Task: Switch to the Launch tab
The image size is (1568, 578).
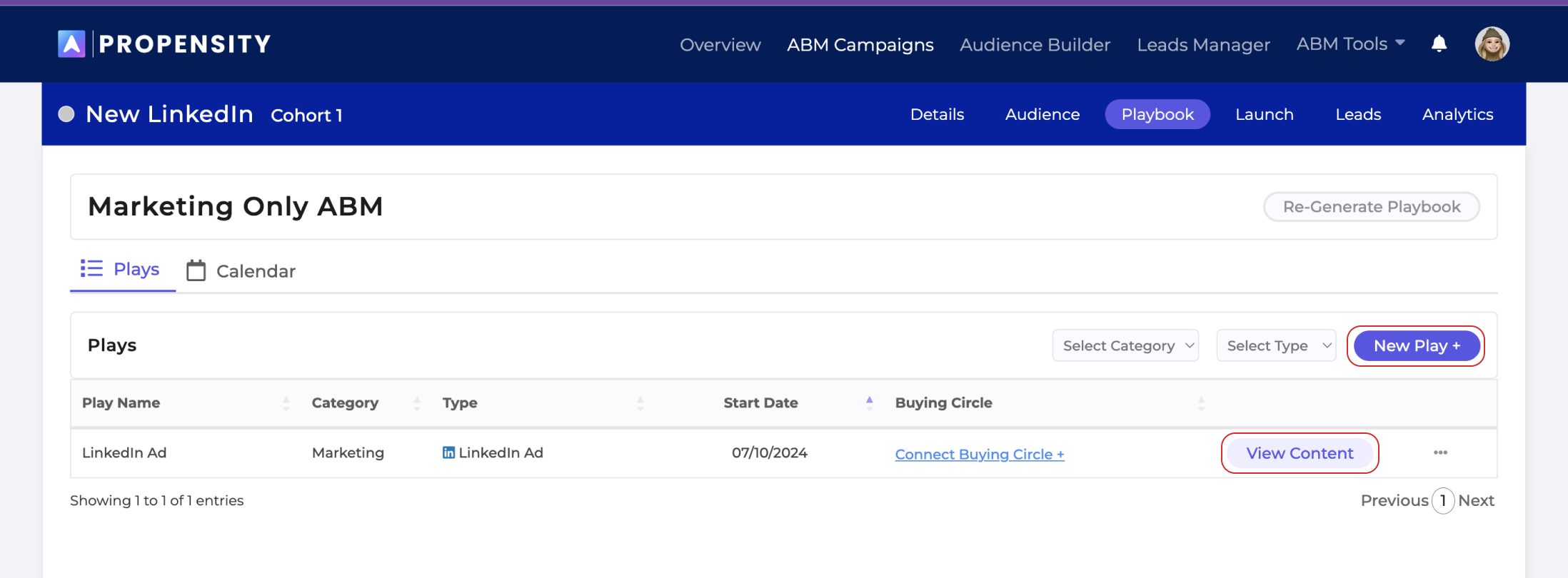Action: 1265,114
